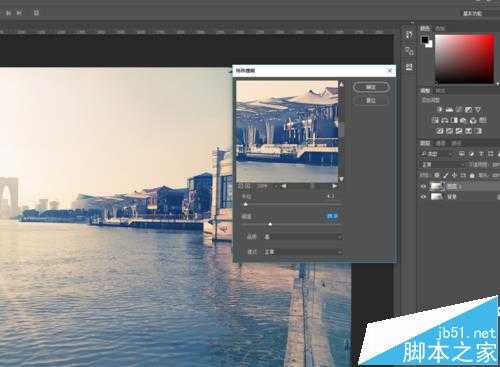Open Quality dropdown in blur dialog
Image resolution: width=500 pixels, height=367 pixels.
pos(303,237)
